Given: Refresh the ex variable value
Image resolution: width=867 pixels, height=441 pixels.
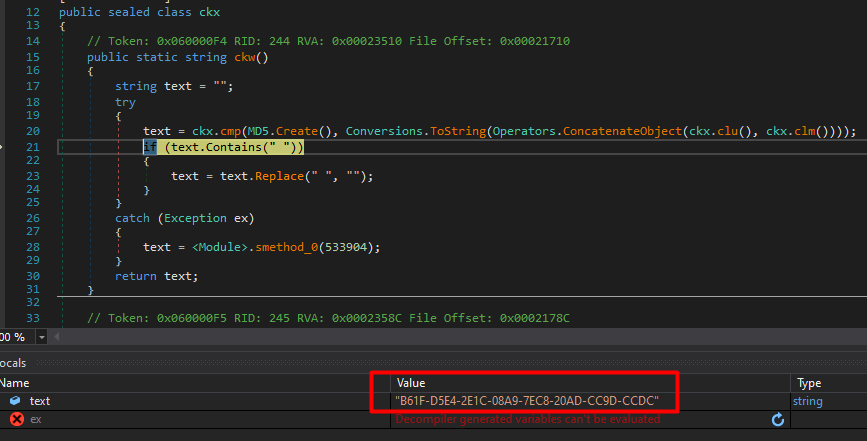Looking at the screenshot, I should point(777,419).
